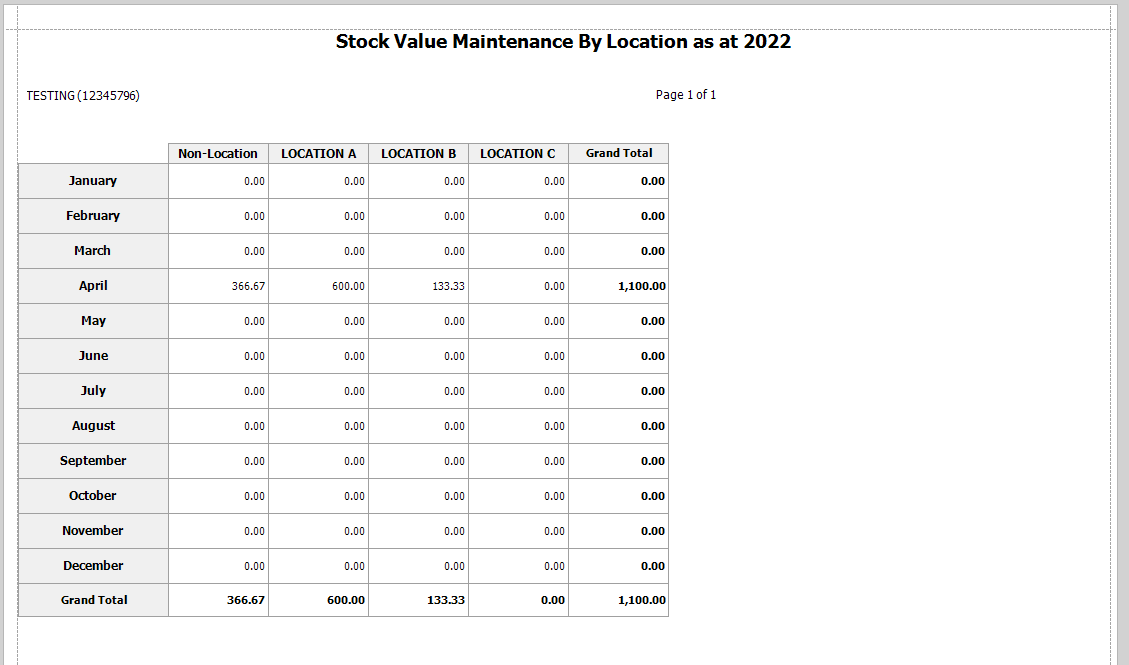Image resolution: width=1129 pixels, height=665 pixels.
Task: Select April LOCATION B value 133.33
Action: [x=418, y=286]
